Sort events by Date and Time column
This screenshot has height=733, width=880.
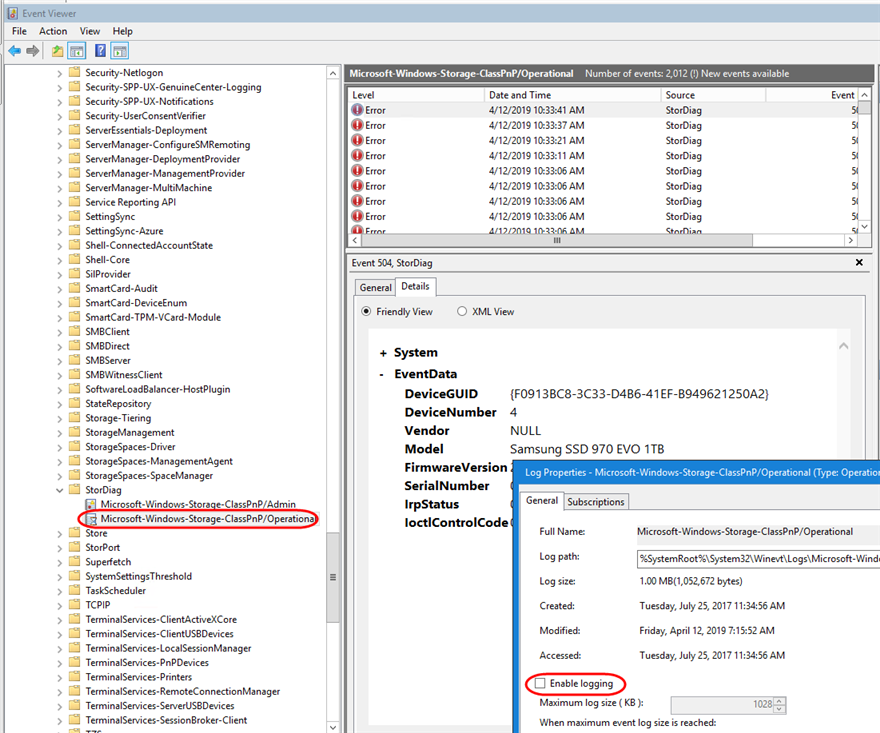click(x=572, y=95)
